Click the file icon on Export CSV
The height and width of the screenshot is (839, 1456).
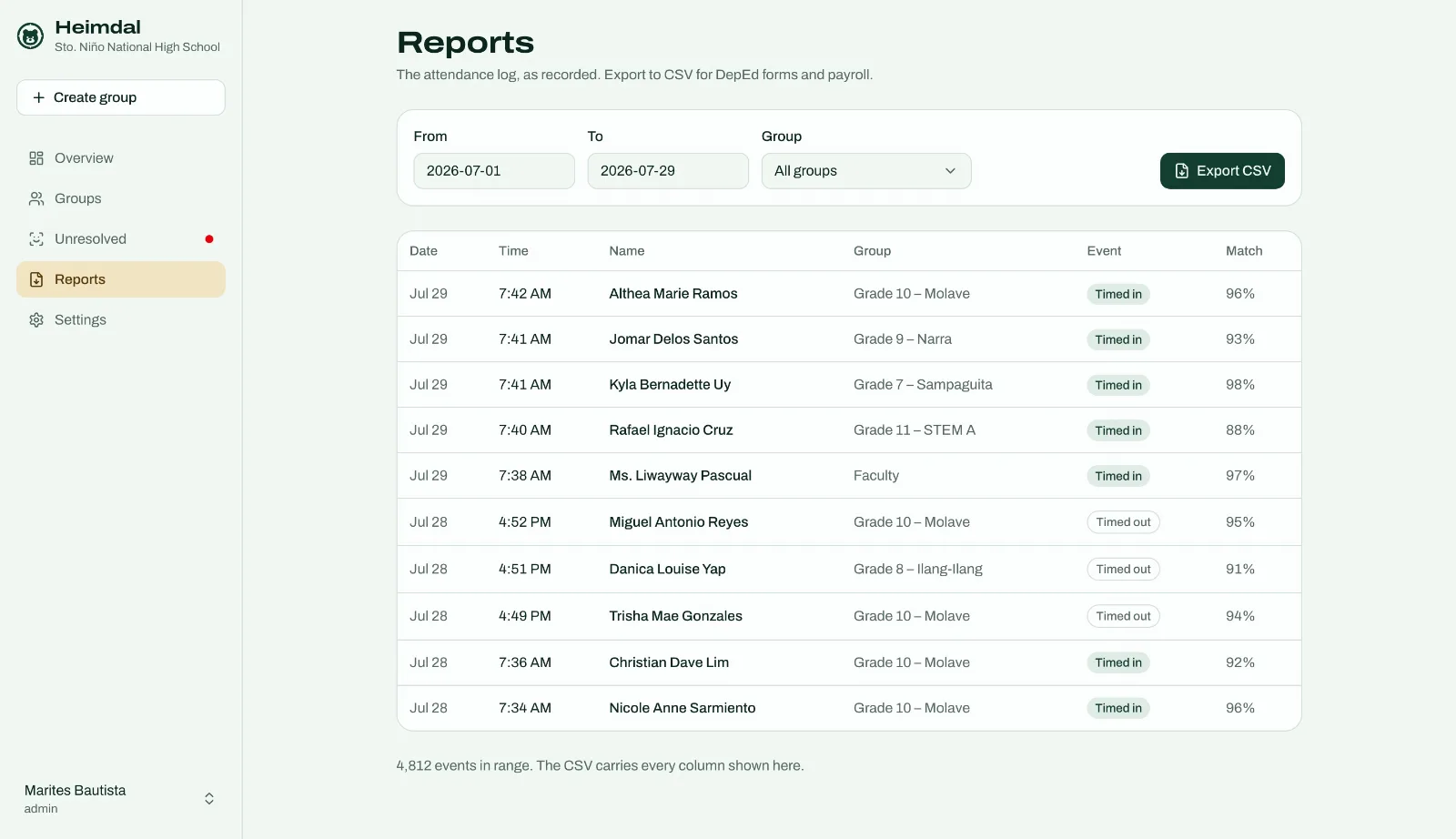point(1181,171)
